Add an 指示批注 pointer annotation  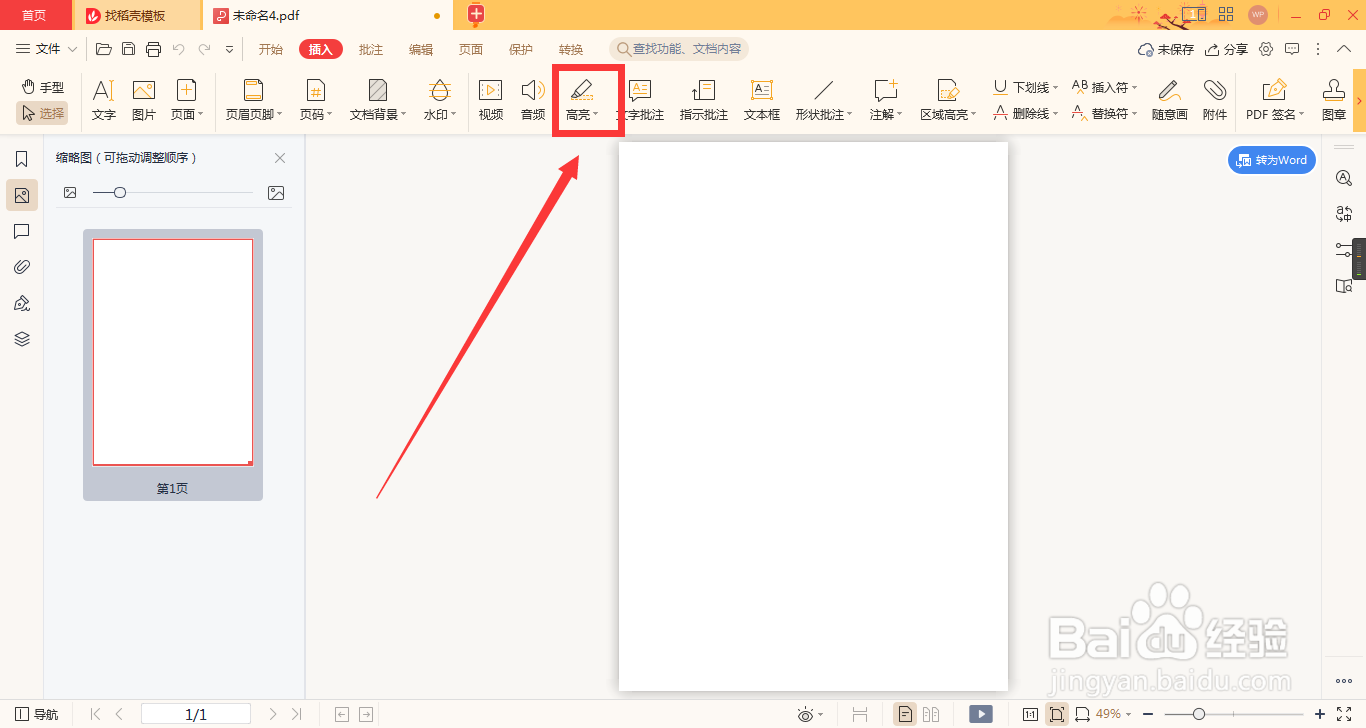(704, 101)
